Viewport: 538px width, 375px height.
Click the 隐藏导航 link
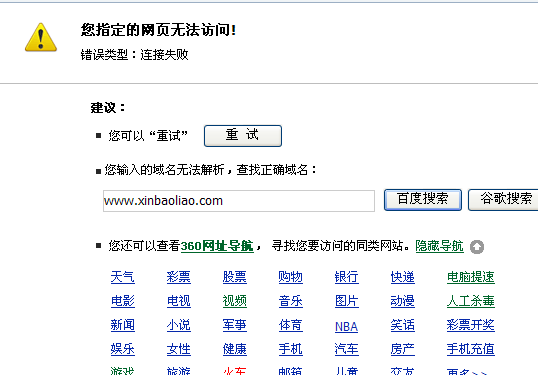point(440,246)
